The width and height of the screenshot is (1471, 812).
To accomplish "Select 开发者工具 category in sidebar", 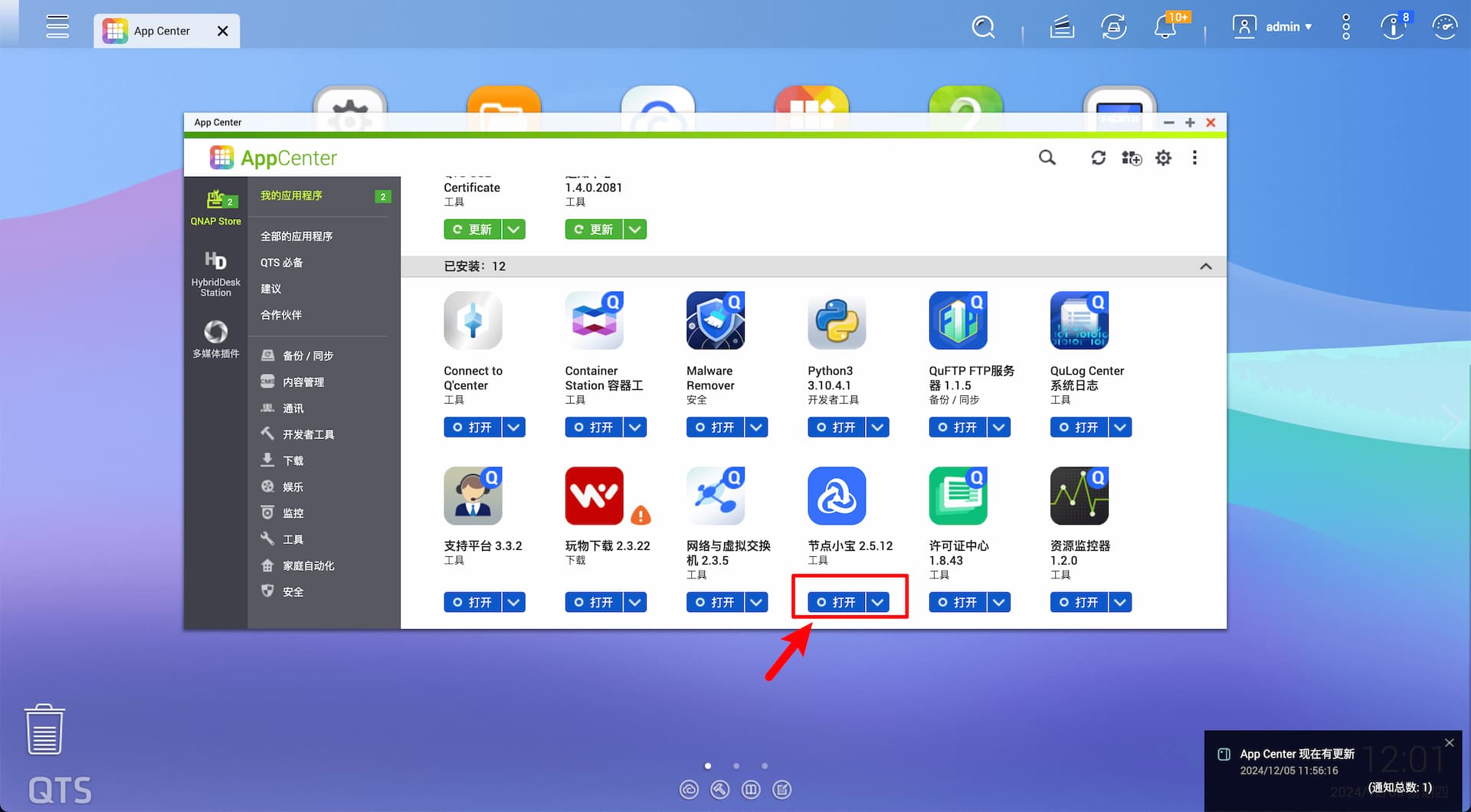I will pyautogui.click(x=308, y=434).
